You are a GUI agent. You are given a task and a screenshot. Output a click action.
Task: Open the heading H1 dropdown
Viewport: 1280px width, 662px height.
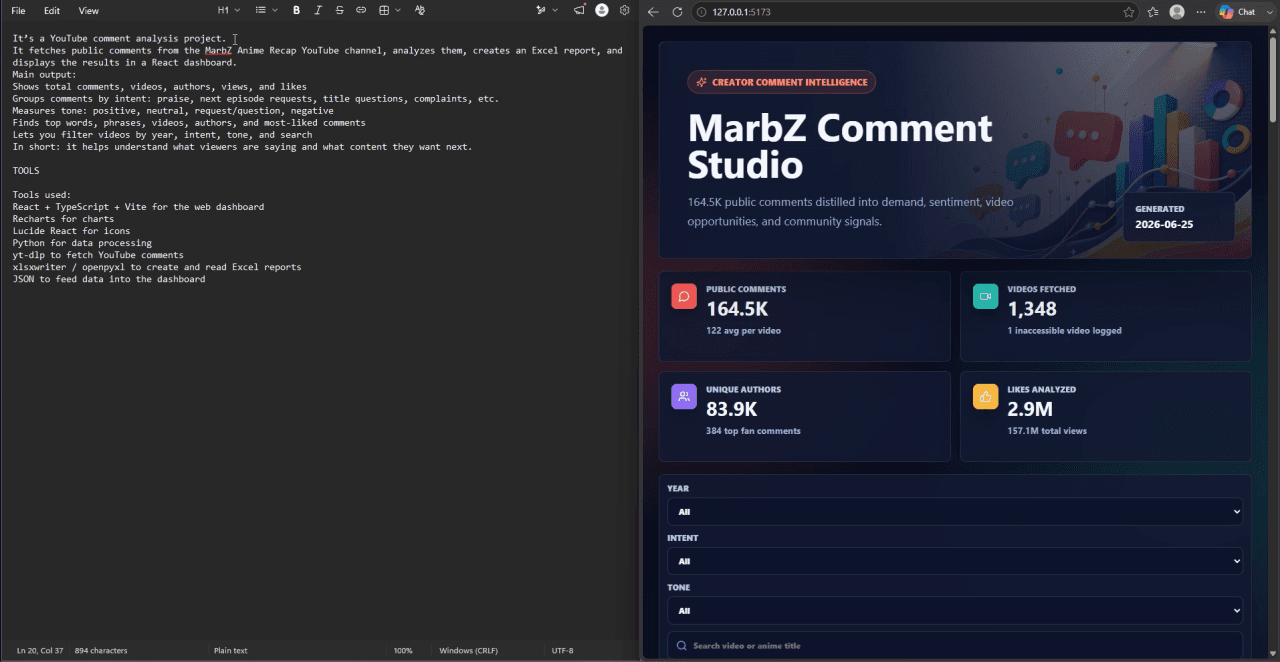tap(229, 10)
